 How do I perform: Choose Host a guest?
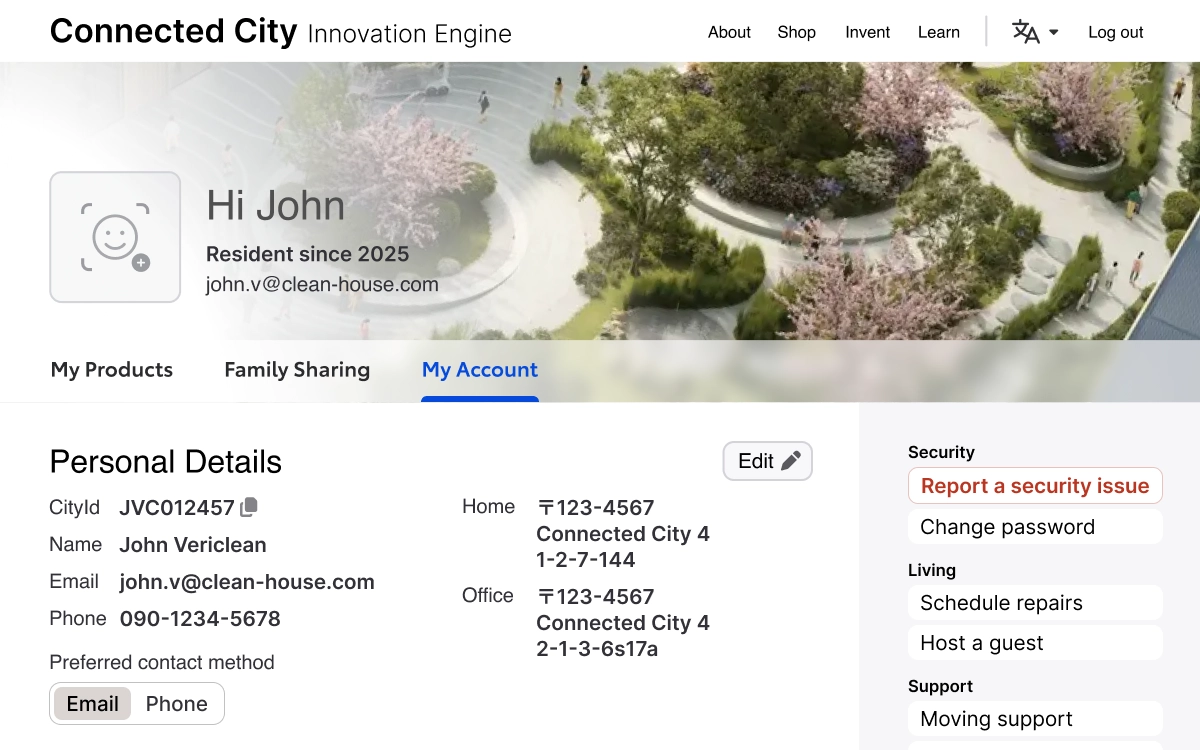click(x=1035, y=643)
